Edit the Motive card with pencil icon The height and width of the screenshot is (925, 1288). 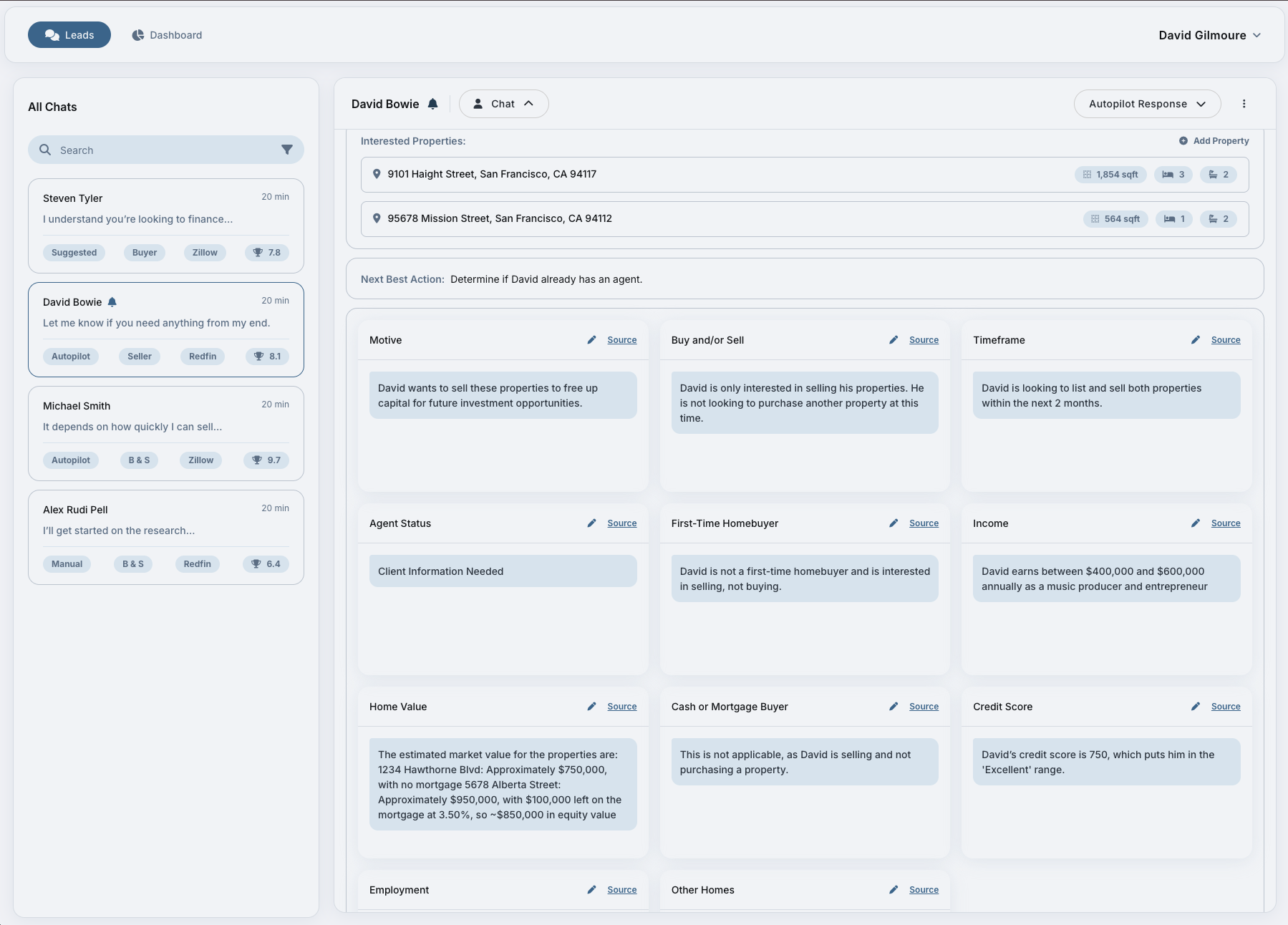coord(591,340)
